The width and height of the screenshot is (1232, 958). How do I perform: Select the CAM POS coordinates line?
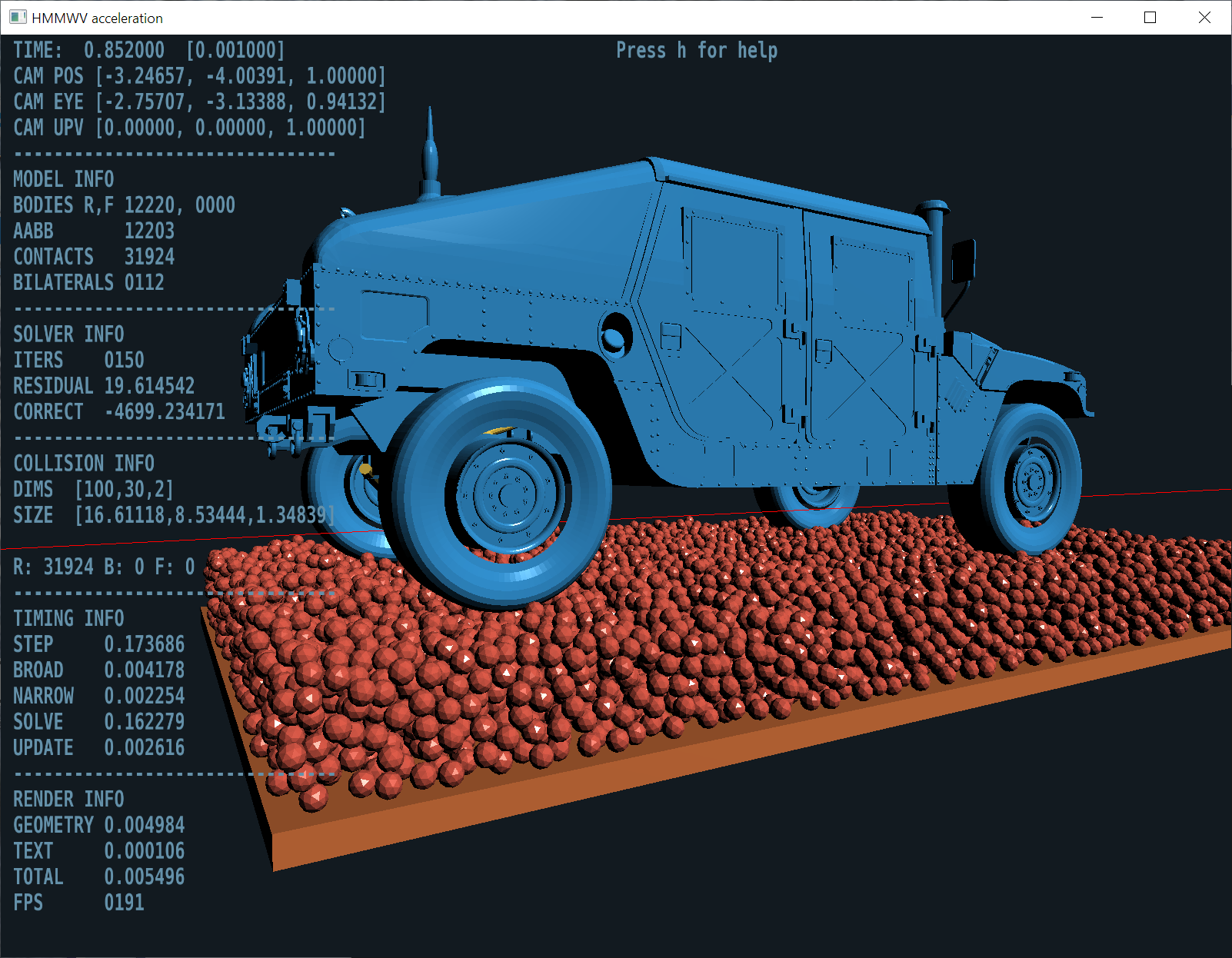tap(199, 76)
